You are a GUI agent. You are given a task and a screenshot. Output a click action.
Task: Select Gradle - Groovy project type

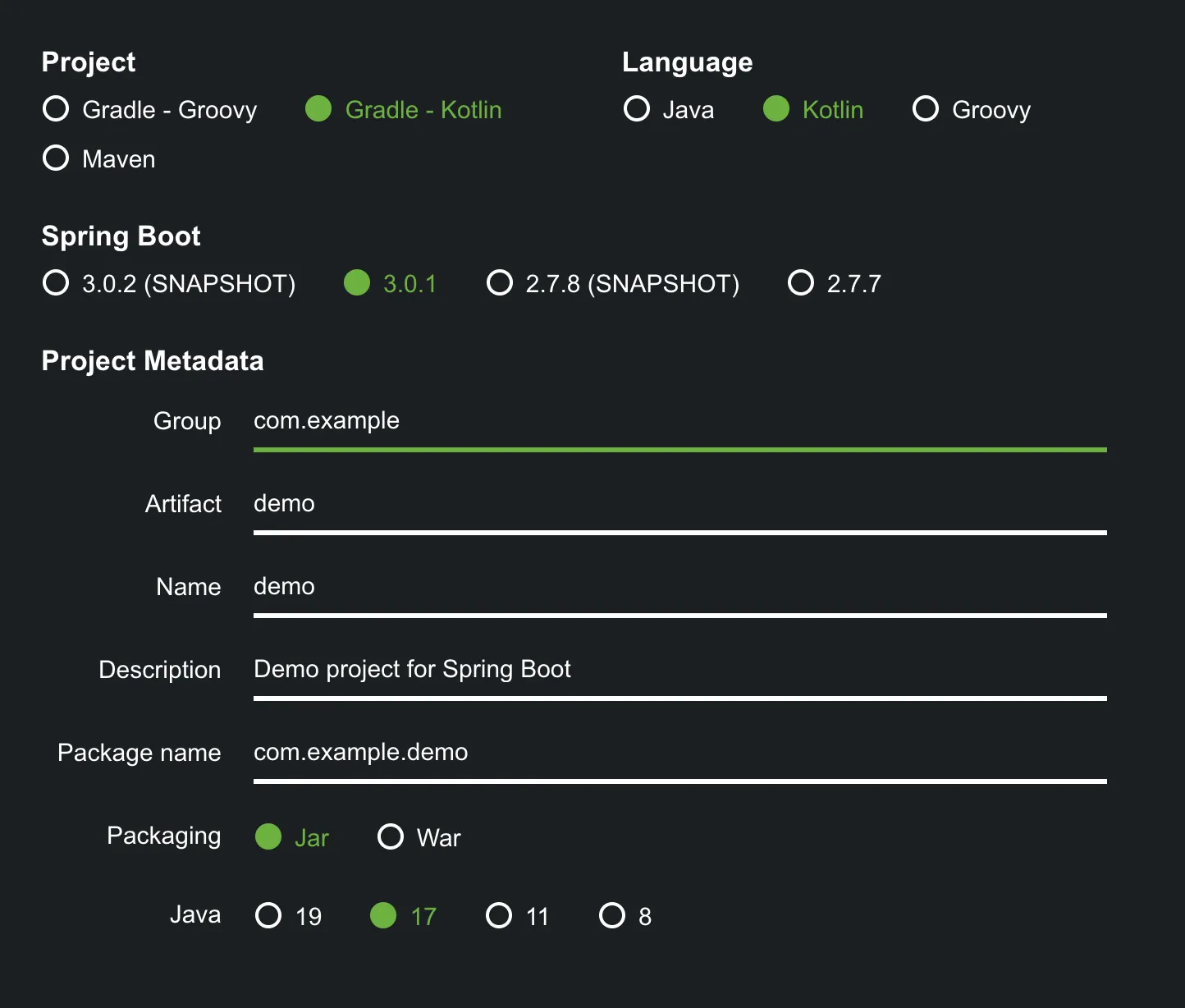pos(56,109)
